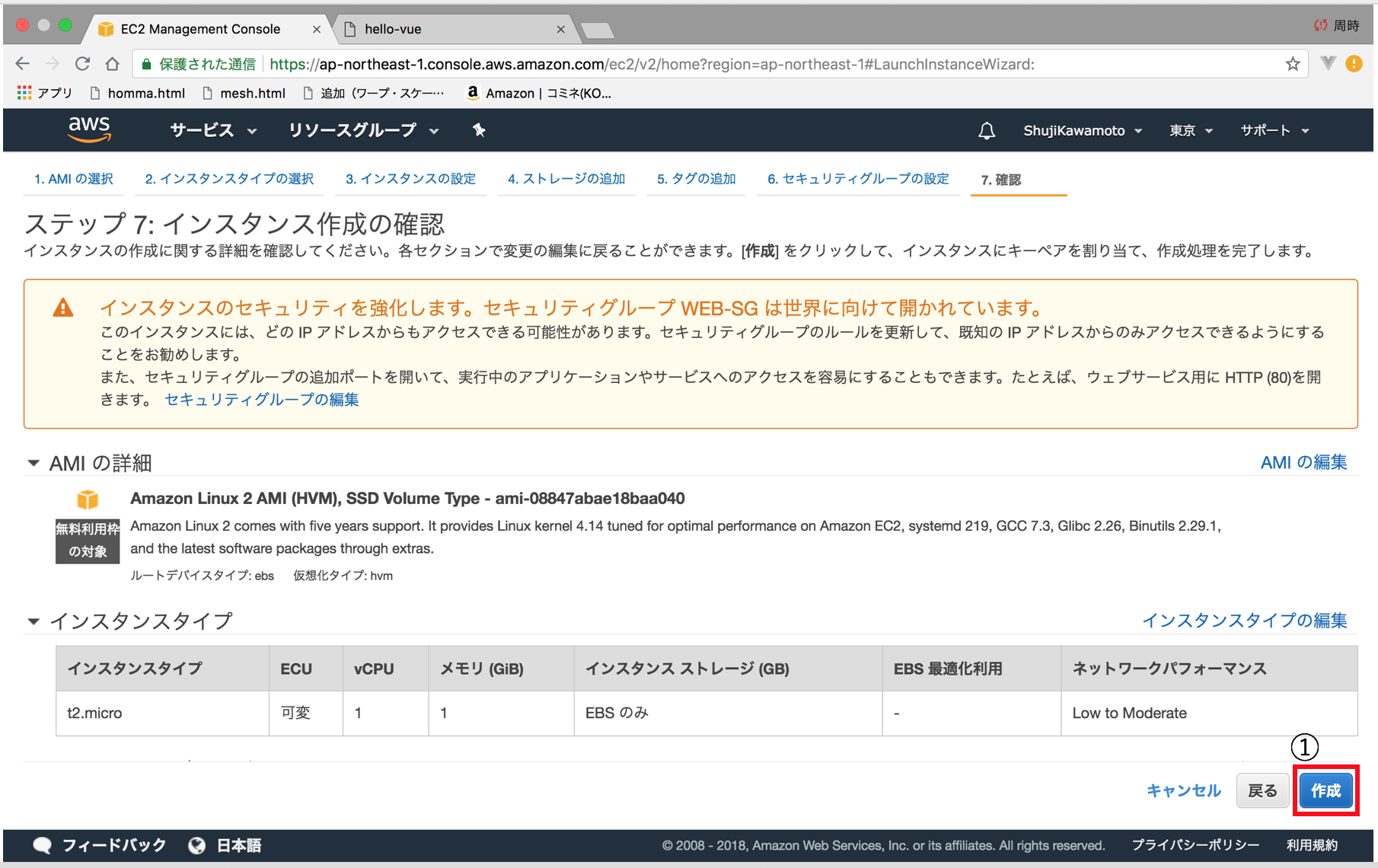This screenshot has height=868, width=1378.
Task: Go to step 5 タグの追加
Action: (x=696, y=179)
